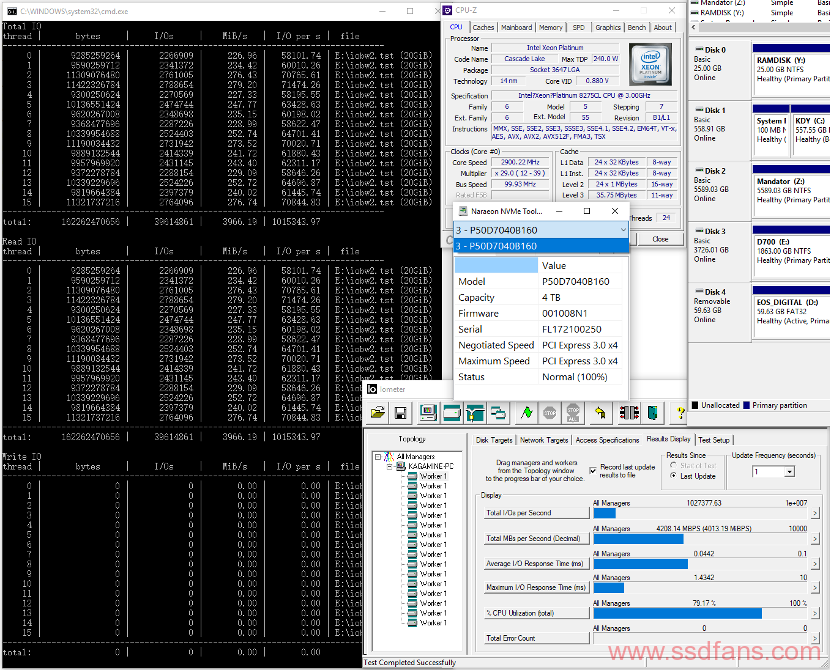Select the D700 (E:) partition block
830x670 pixels.
791,251
